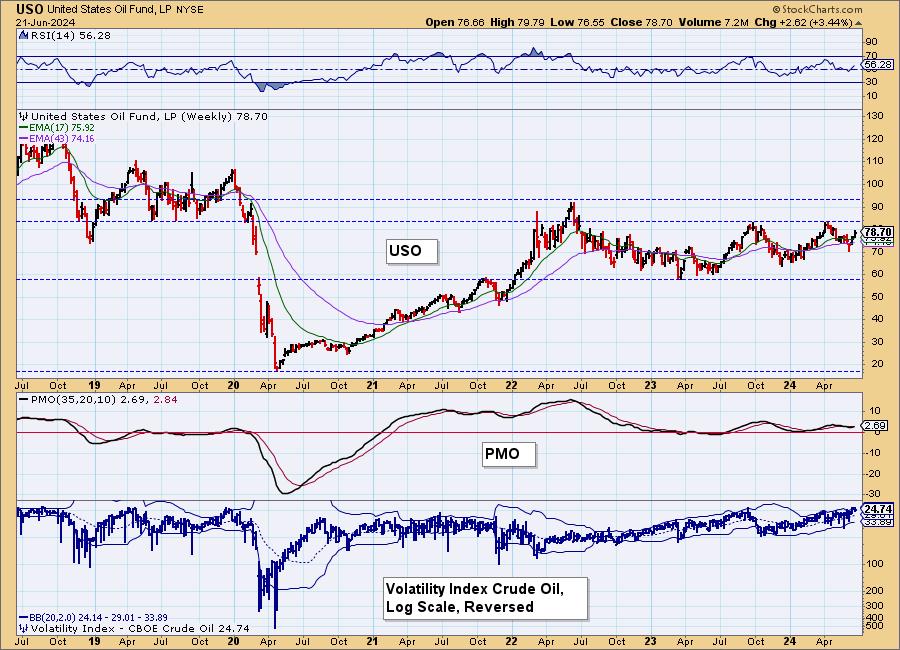Click the High 79.79 value
The height and width of the screenshot is (650, 900).
coord(515,22)
